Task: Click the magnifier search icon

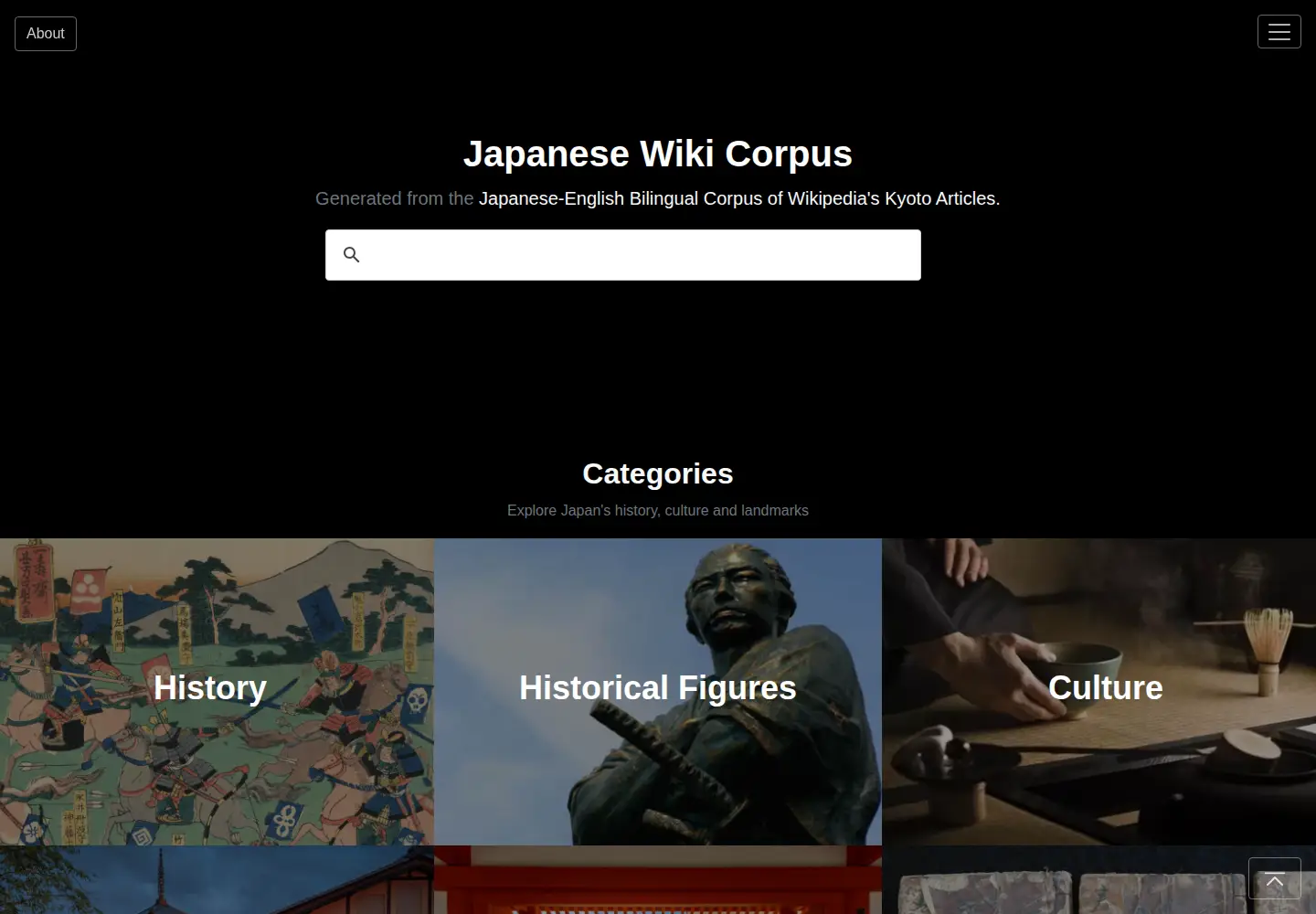Action: (351, 255)
